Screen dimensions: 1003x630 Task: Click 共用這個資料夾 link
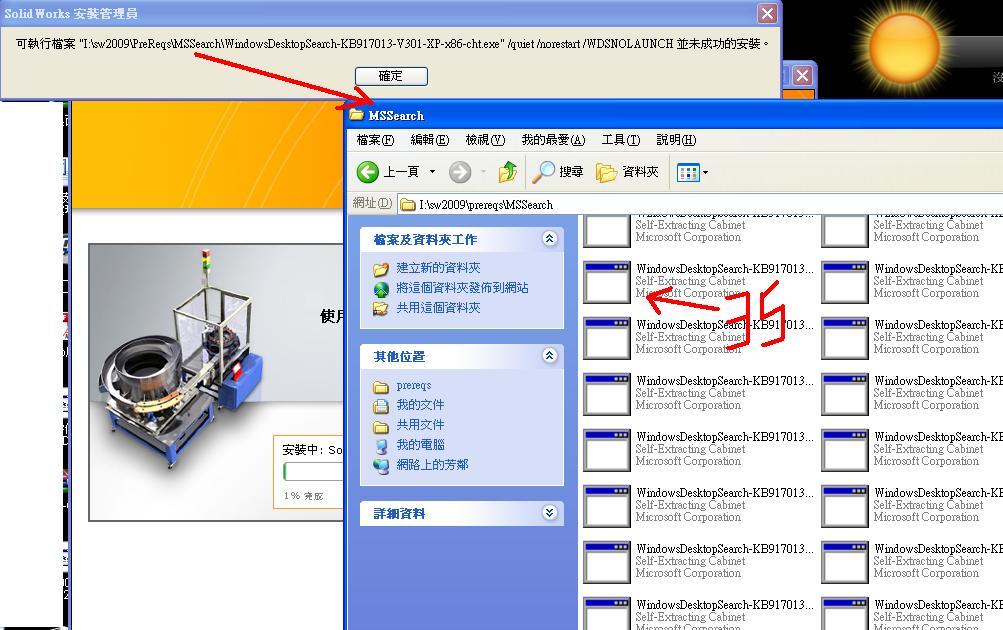[x=438, y=308]
